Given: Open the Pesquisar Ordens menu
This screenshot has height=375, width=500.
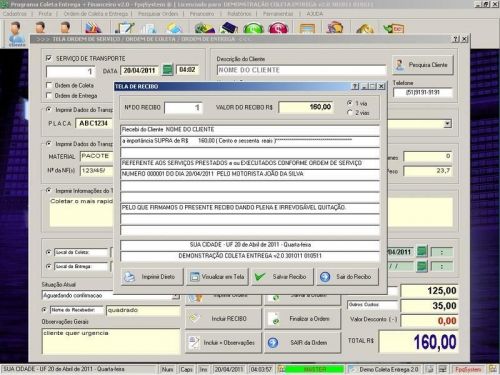Looking at the screenshot, I should [158, 14].
